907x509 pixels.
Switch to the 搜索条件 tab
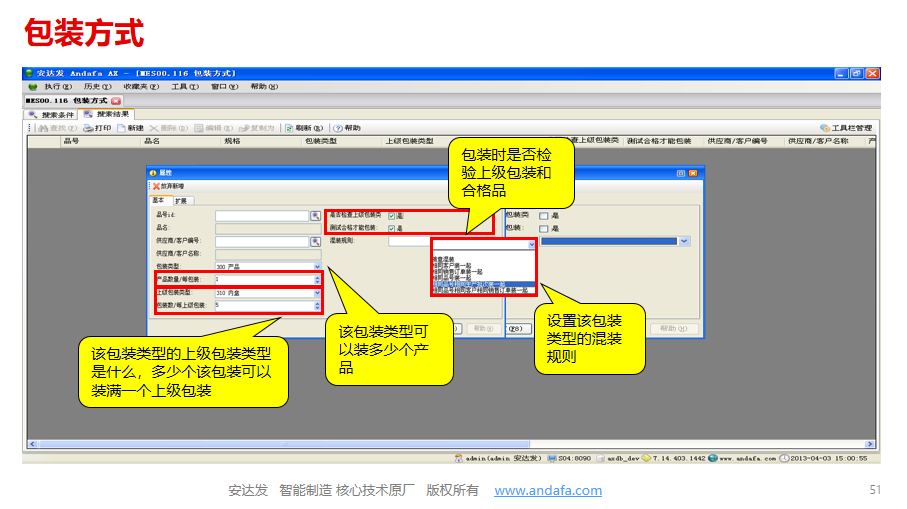[54, 115]
